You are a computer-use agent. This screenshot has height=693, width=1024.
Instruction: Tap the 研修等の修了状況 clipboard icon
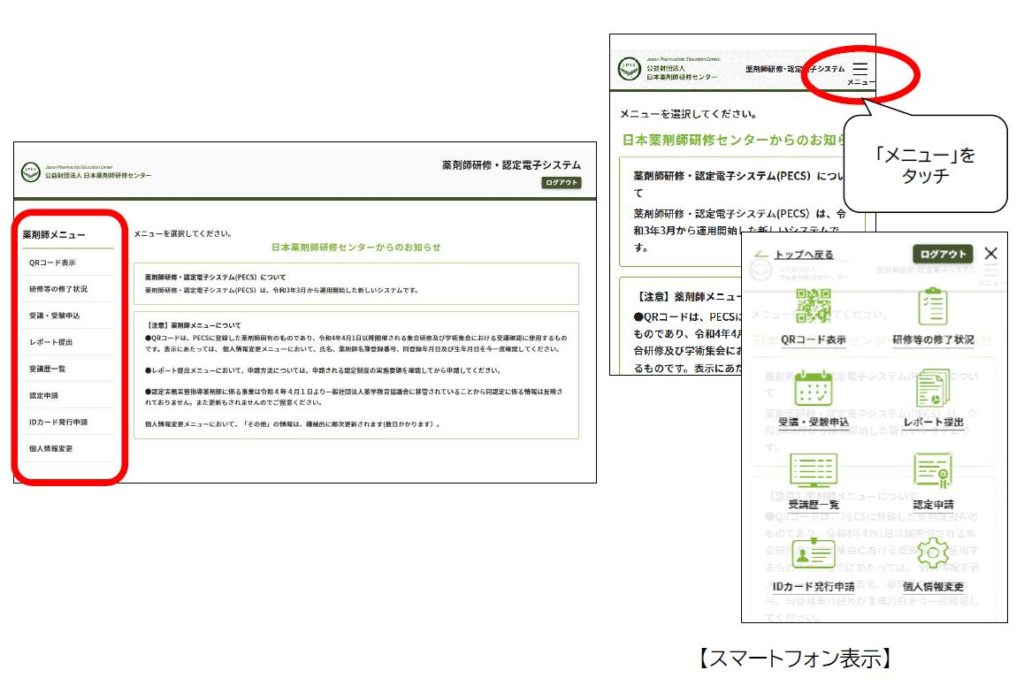[x=931, y=307]
